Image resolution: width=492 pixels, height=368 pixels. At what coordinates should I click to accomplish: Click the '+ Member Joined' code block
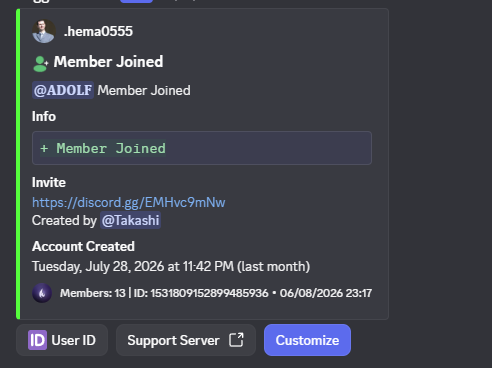(x=202, y=148)
